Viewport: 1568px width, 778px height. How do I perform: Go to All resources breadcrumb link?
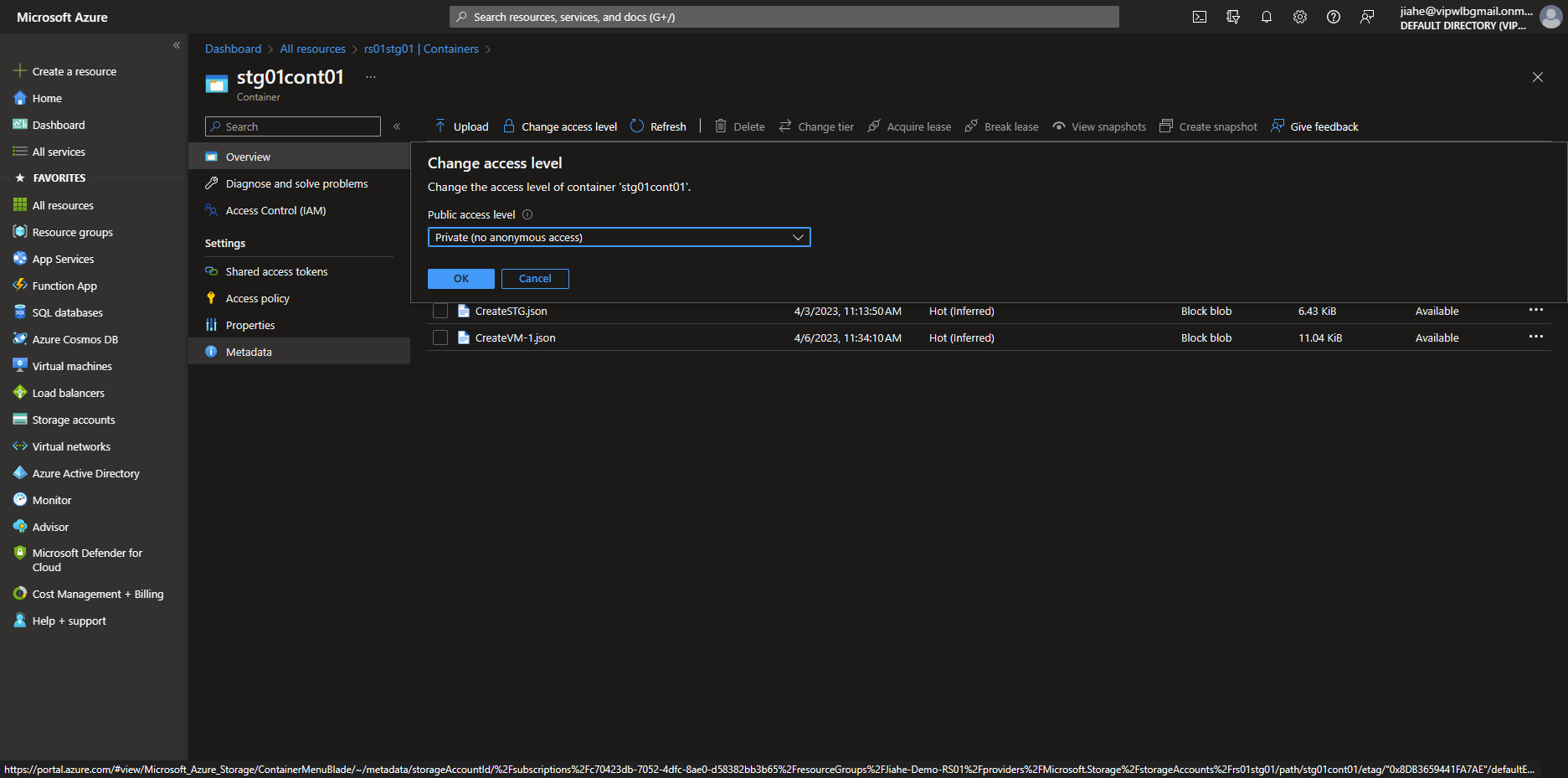(312, 49)
